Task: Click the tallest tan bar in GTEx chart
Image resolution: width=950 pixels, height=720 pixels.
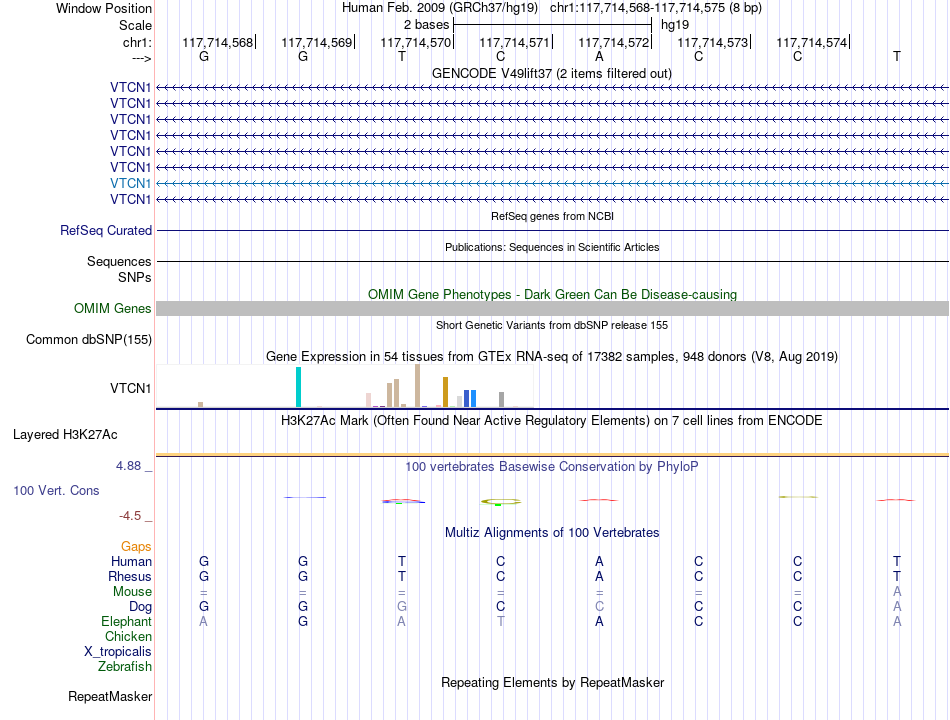Action: tap(417, 385)
